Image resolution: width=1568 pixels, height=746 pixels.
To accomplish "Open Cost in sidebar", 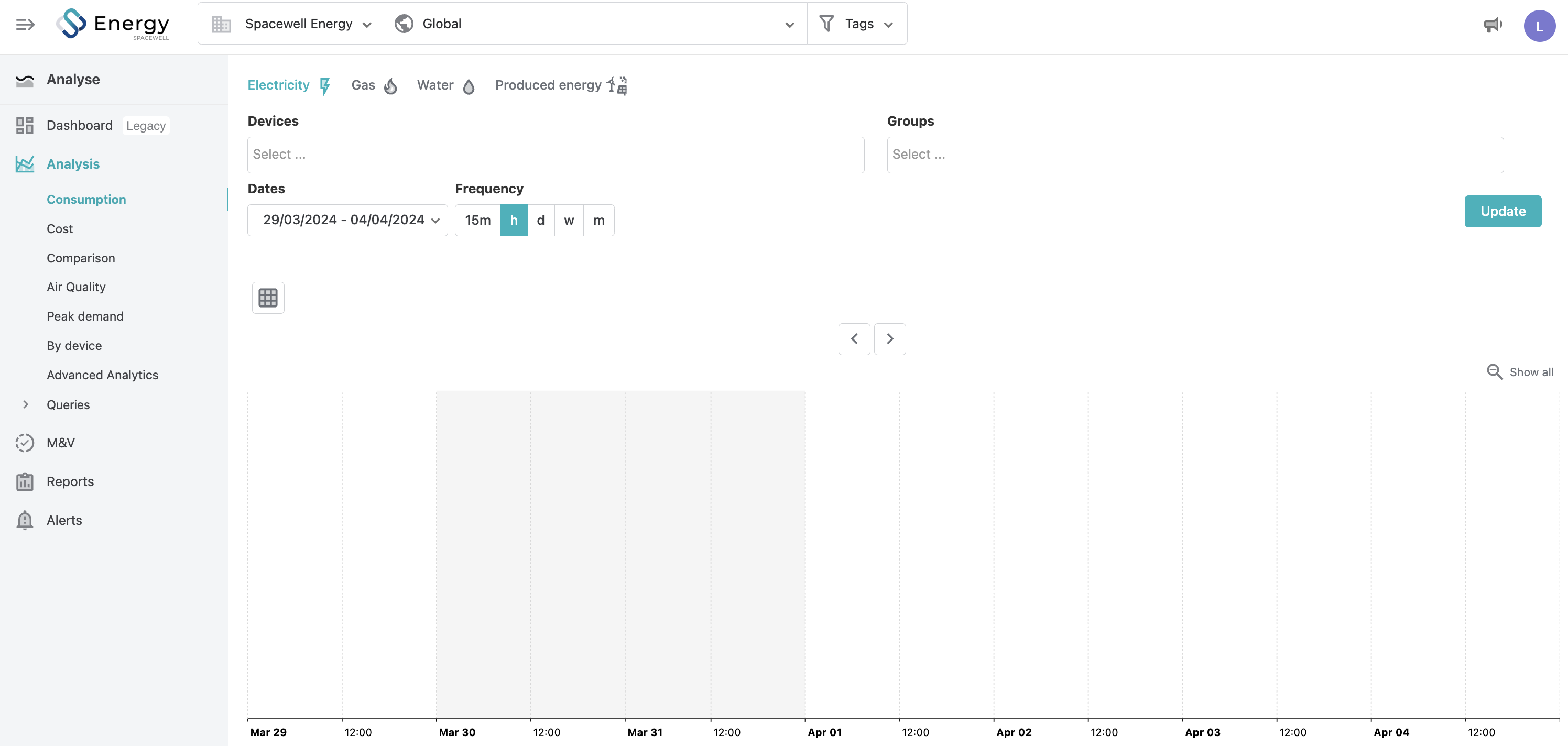I will pyautogui.click(x=60, y=229).
